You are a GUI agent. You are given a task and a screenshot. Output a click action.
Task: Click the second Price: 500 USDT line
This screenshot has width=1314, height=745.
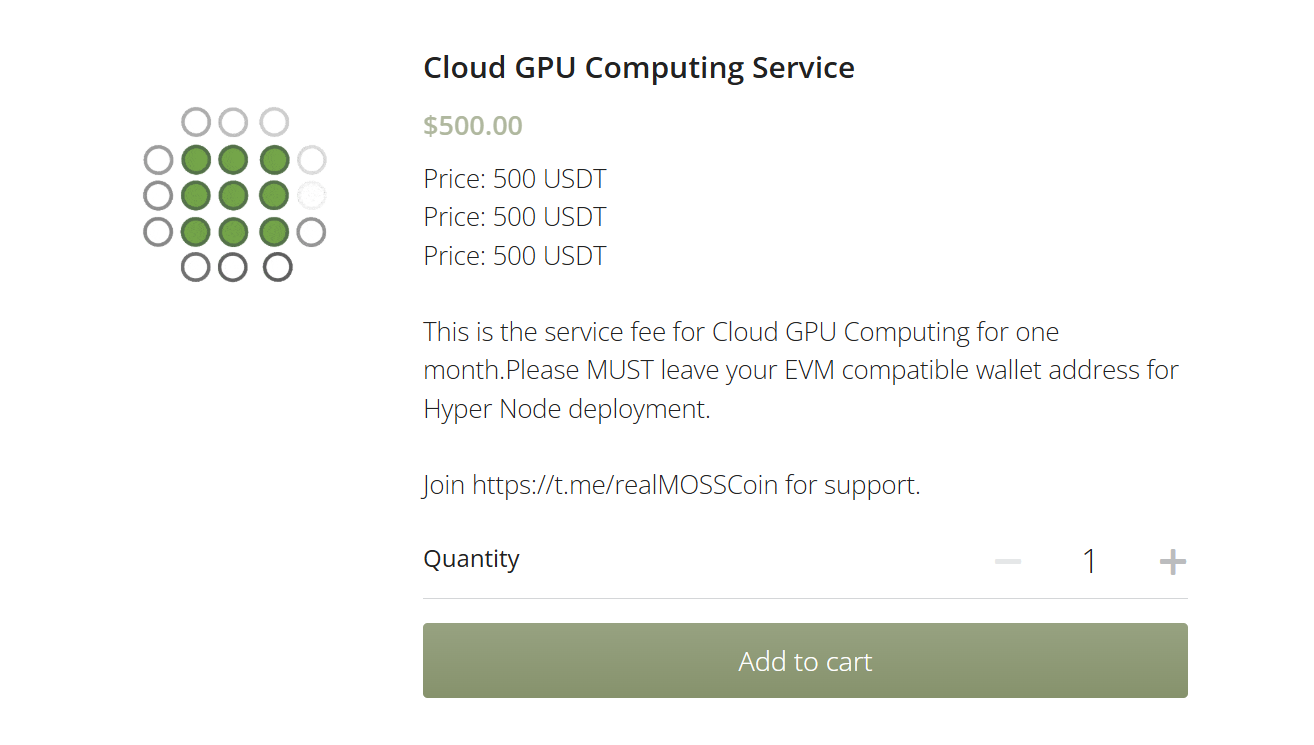[515, 217]
